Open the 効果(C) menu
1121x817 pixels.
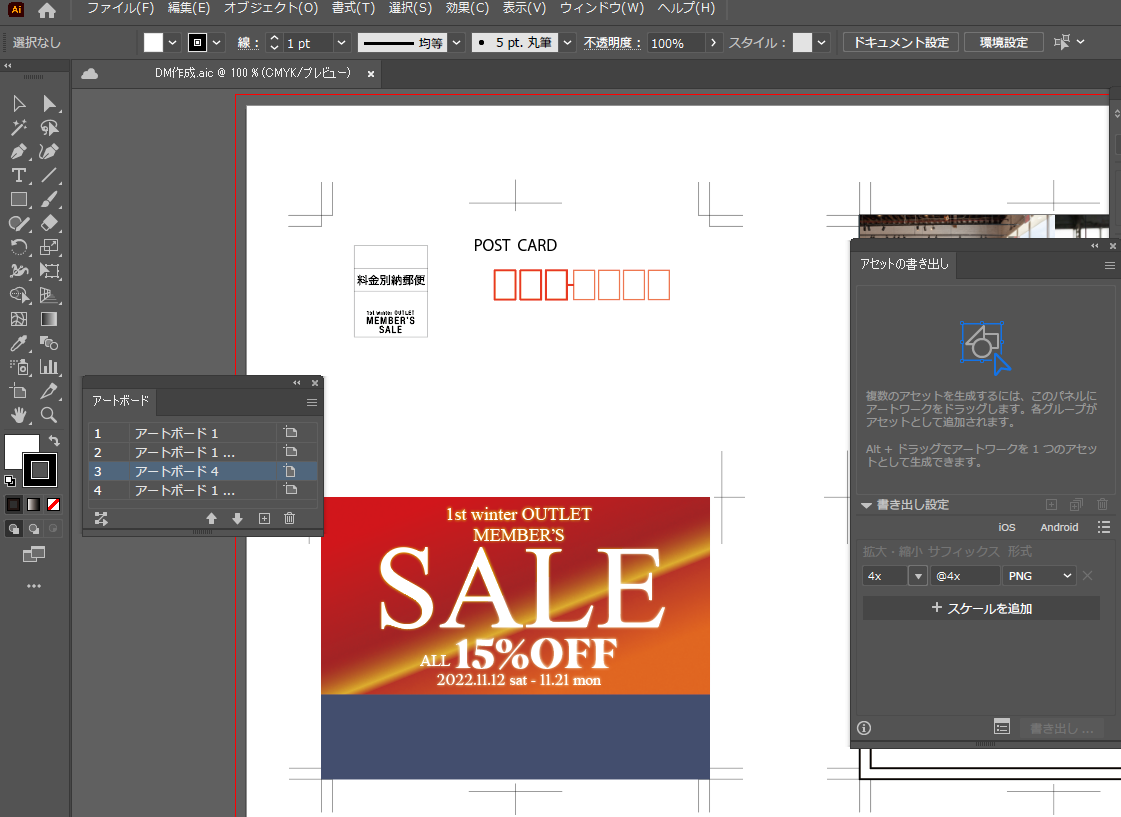click(x=467, y=9)
